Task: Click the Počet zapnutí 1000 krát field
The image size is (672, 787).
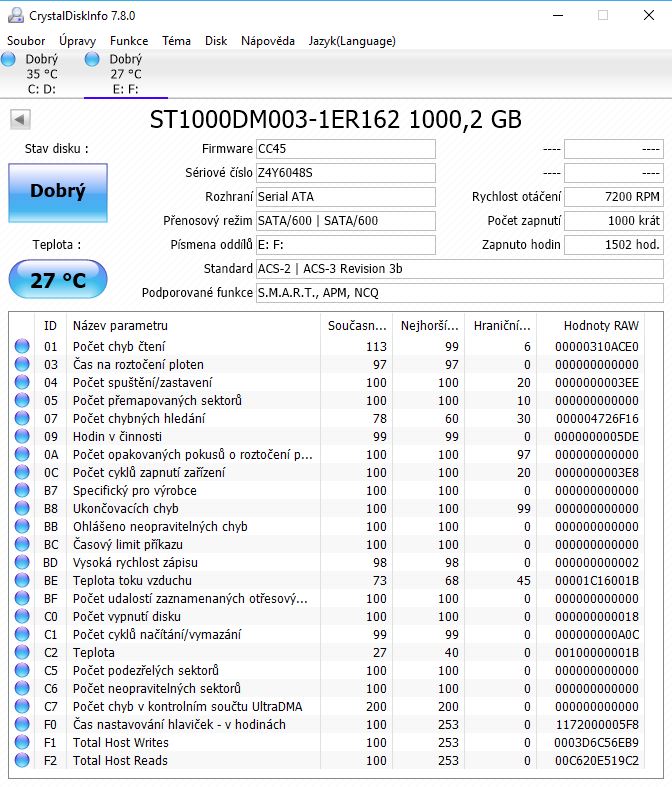Action: (x=613, y=221)
